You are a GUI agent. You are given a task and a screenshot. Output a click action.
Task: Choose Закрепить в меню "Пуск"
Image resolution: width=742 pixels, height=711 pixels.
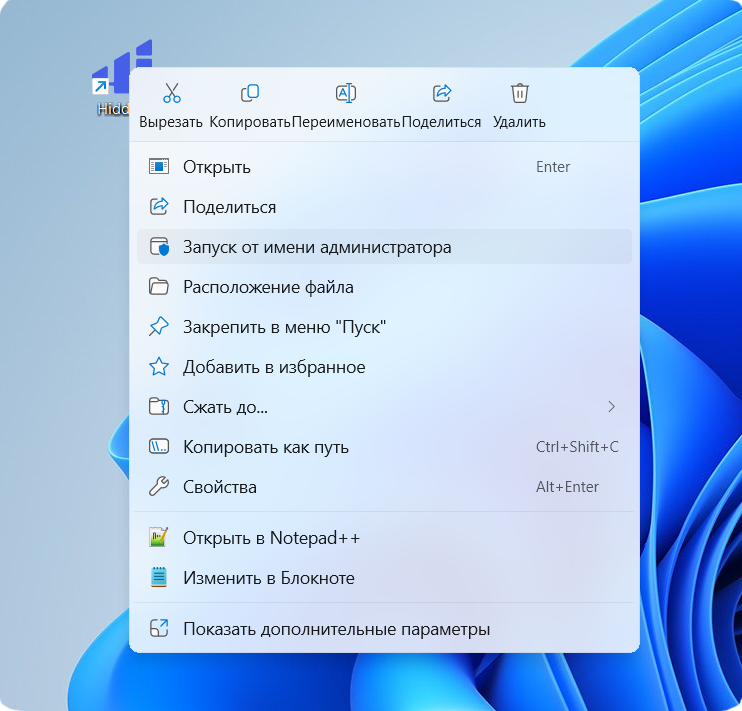(284, 327)
